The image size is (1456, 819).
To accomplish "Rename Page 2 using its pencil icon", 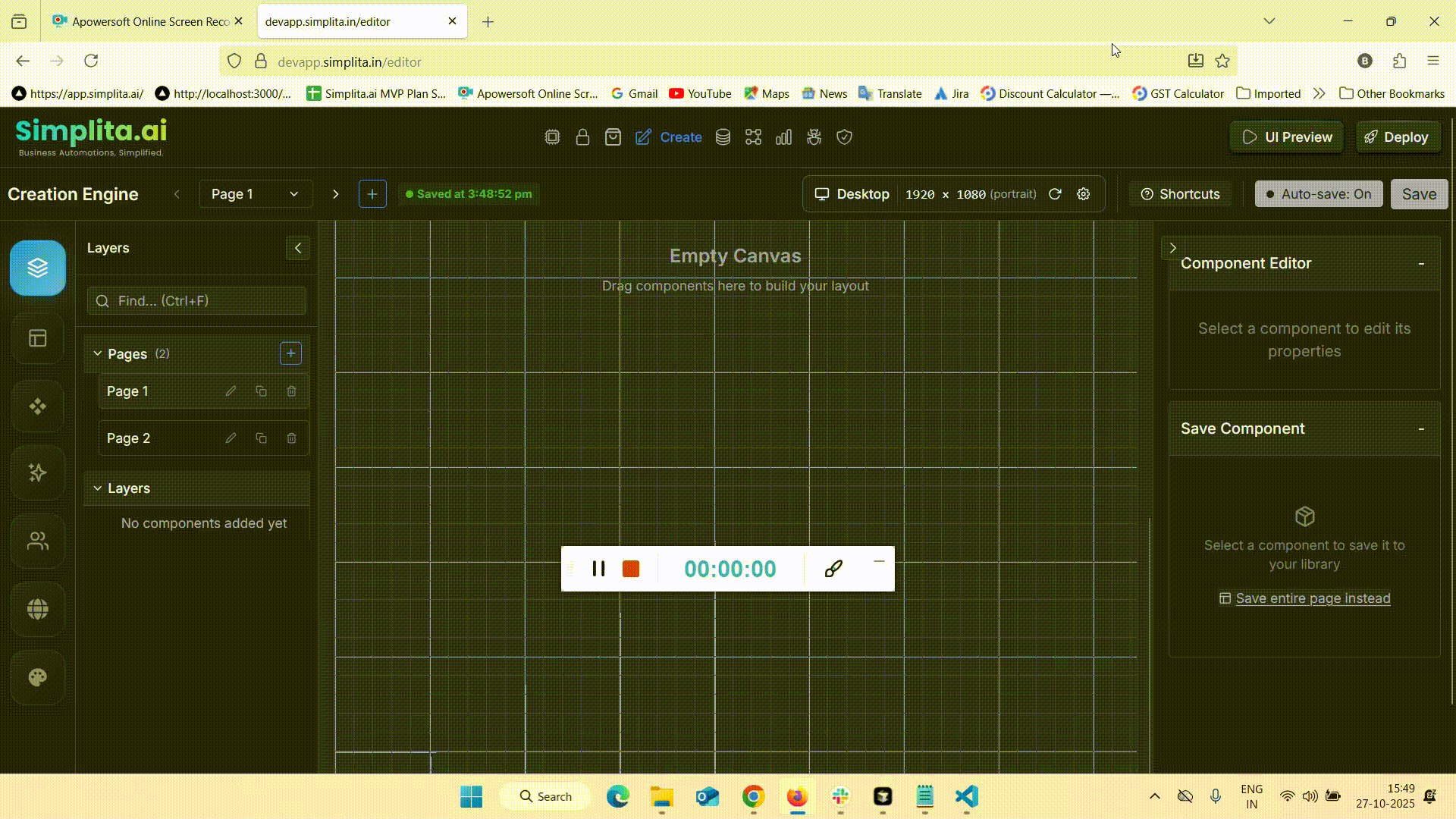I will pyautogui.click(x=231, y=438).
